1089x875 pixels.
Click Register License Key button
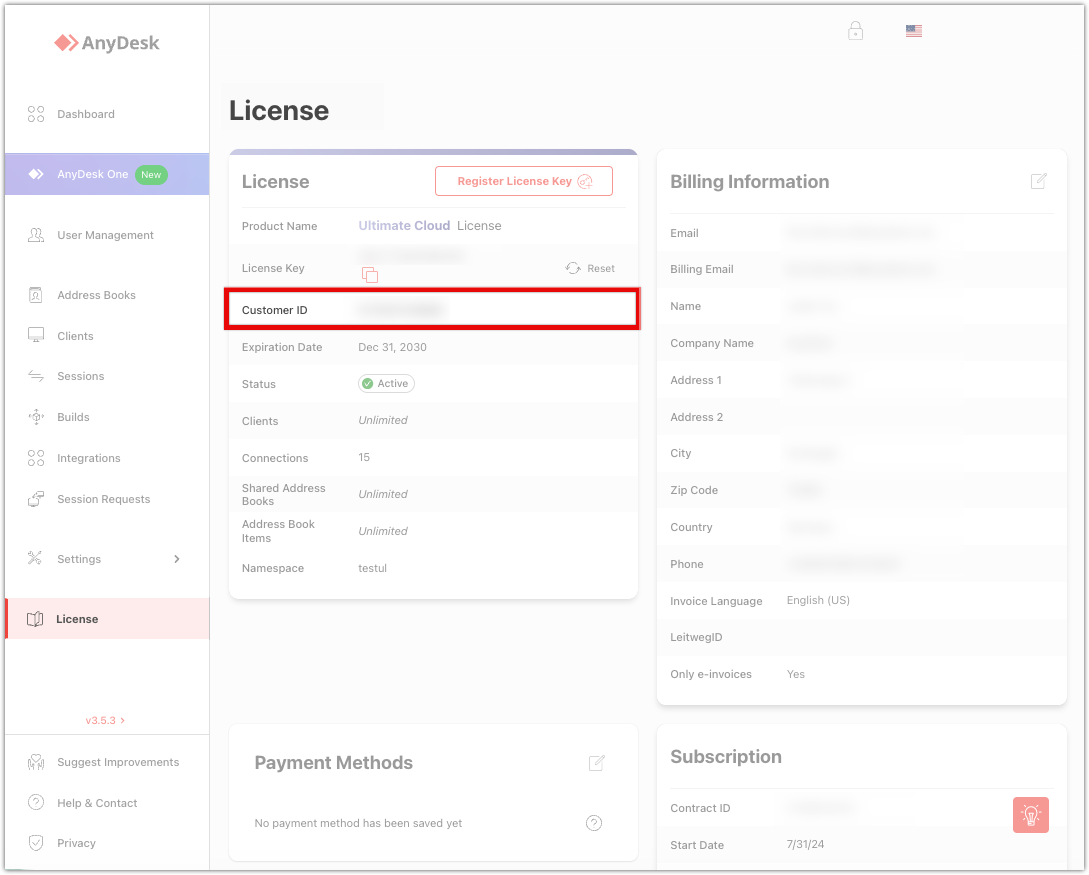coord(524,181)
